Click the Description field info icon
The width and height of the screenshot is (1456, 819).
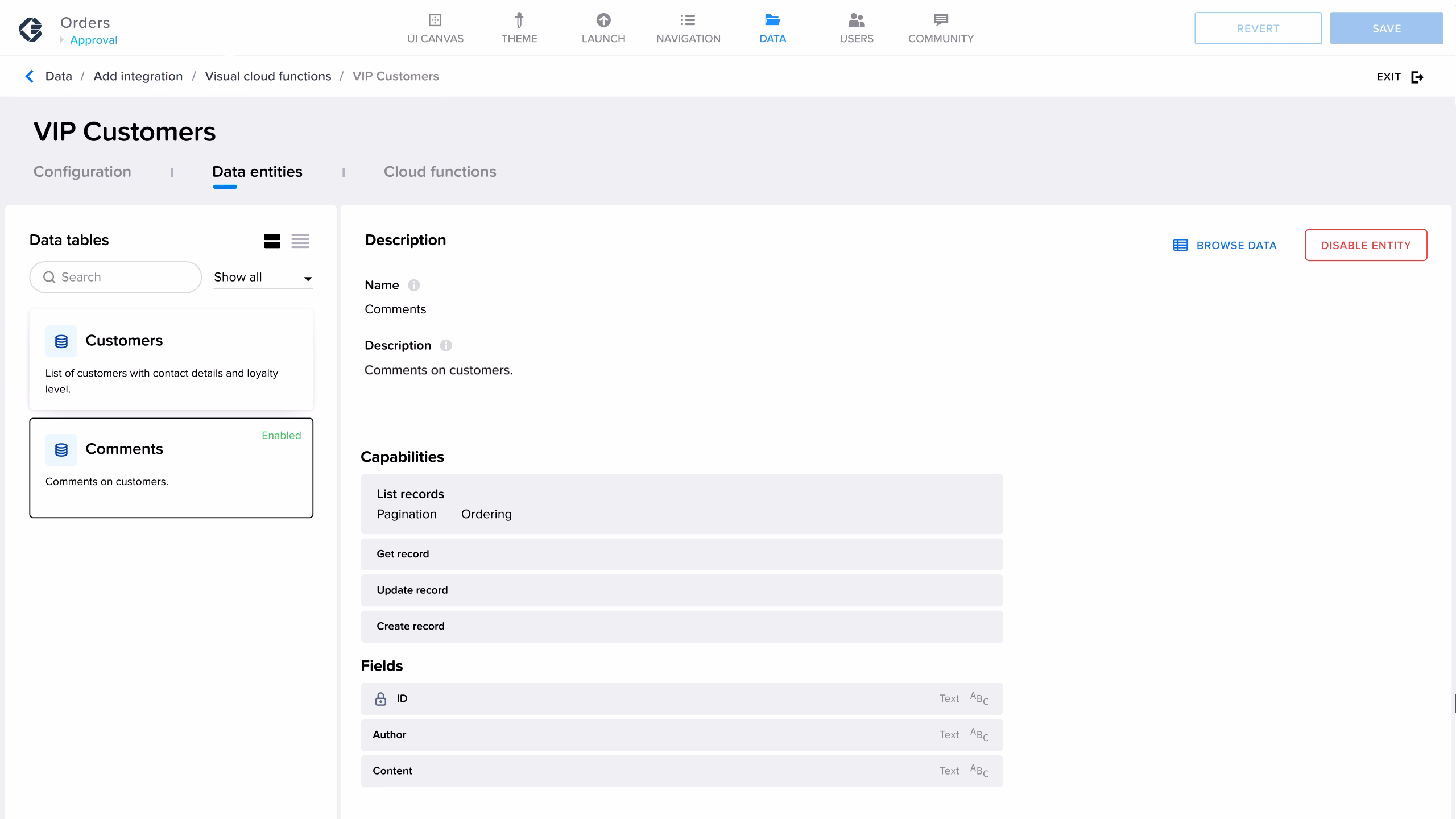[446, 346]
